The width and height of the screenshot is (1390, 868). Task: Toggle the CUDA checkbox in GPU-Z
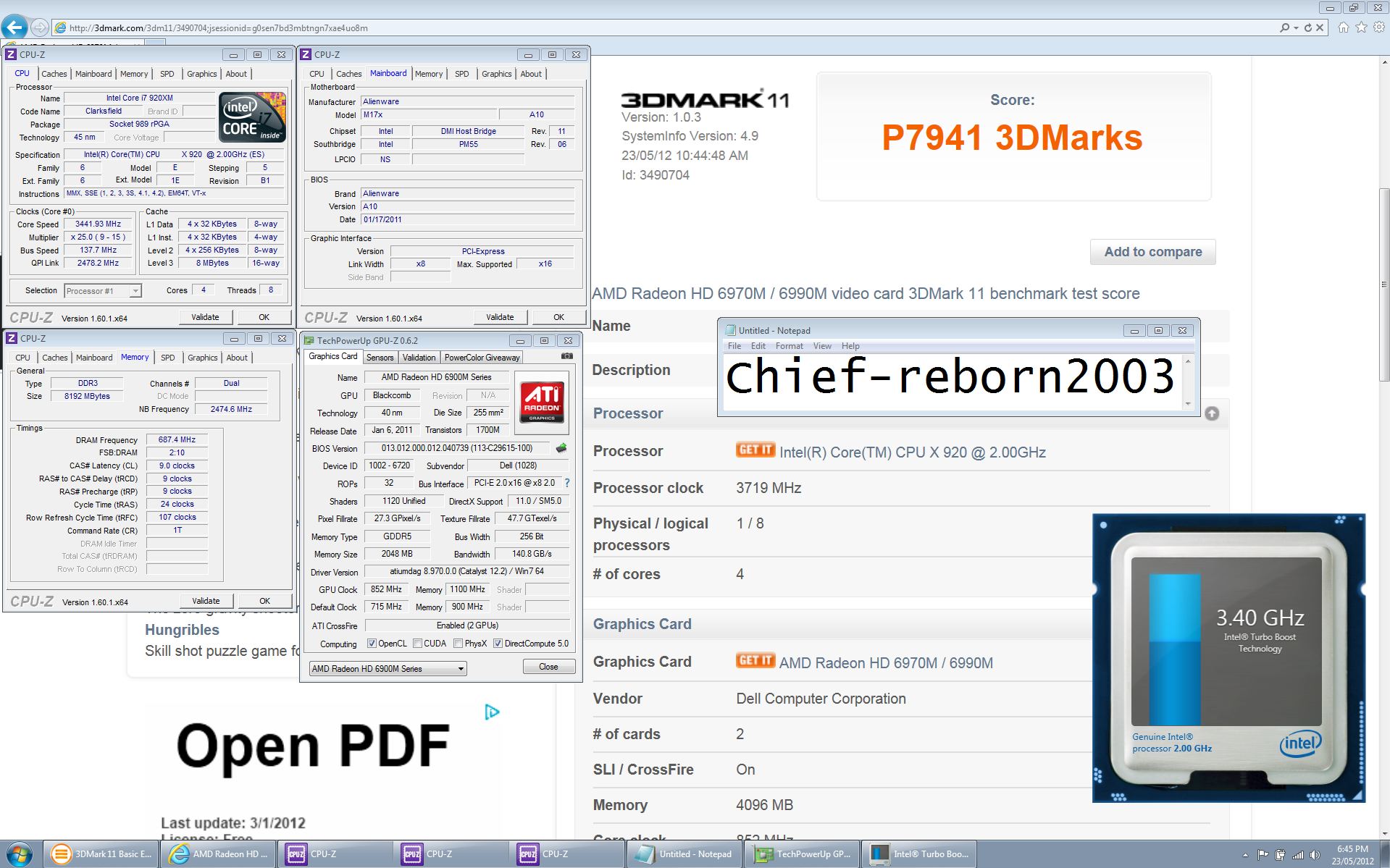point(417,644)
